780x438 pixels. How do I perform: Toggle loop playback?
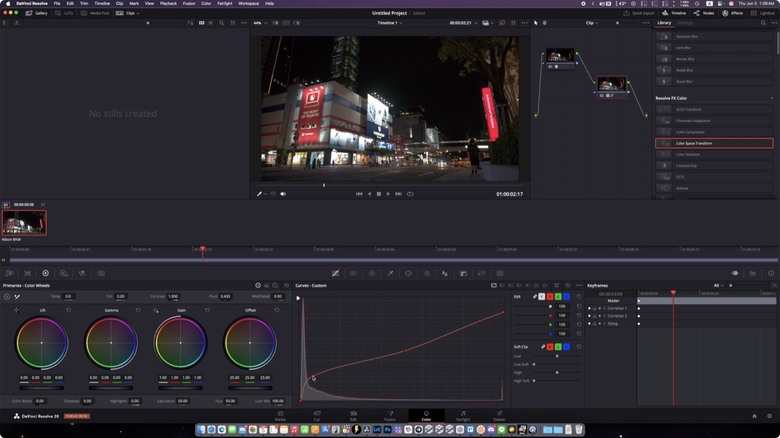[x=410, y=194]
